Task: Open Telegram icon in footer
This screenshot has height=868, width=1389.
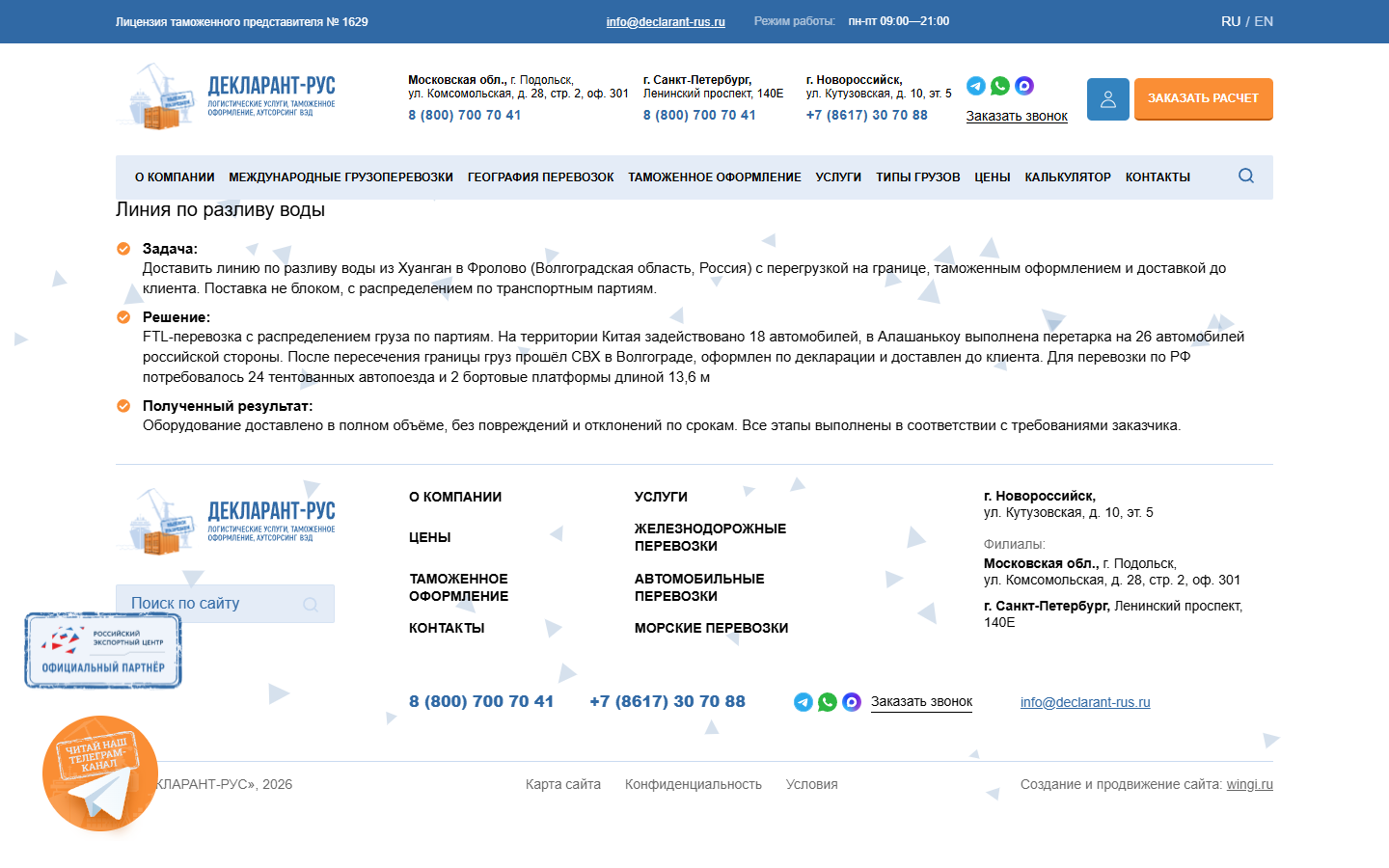Action: click(803, 702)
